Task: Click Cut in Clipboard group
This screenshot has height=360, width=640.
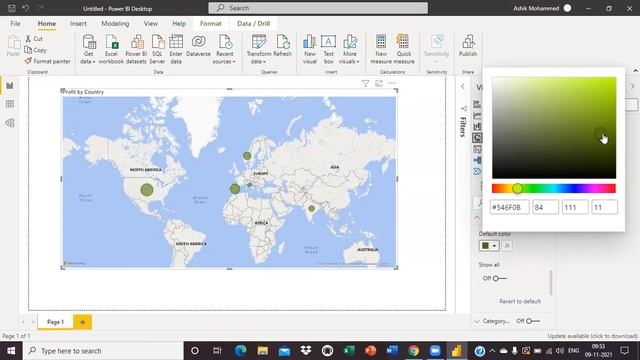Action: [x=34, y=39]
